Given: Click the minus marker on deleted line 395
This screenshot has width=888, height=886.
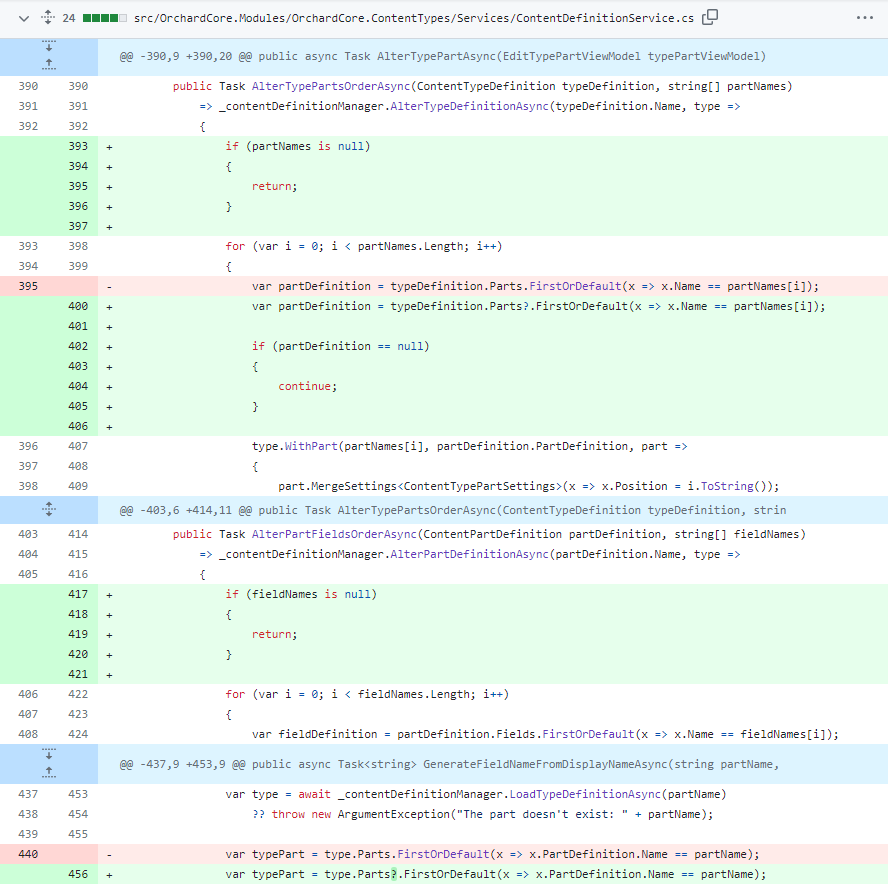Looking at the screenshot, I should 109,287.
